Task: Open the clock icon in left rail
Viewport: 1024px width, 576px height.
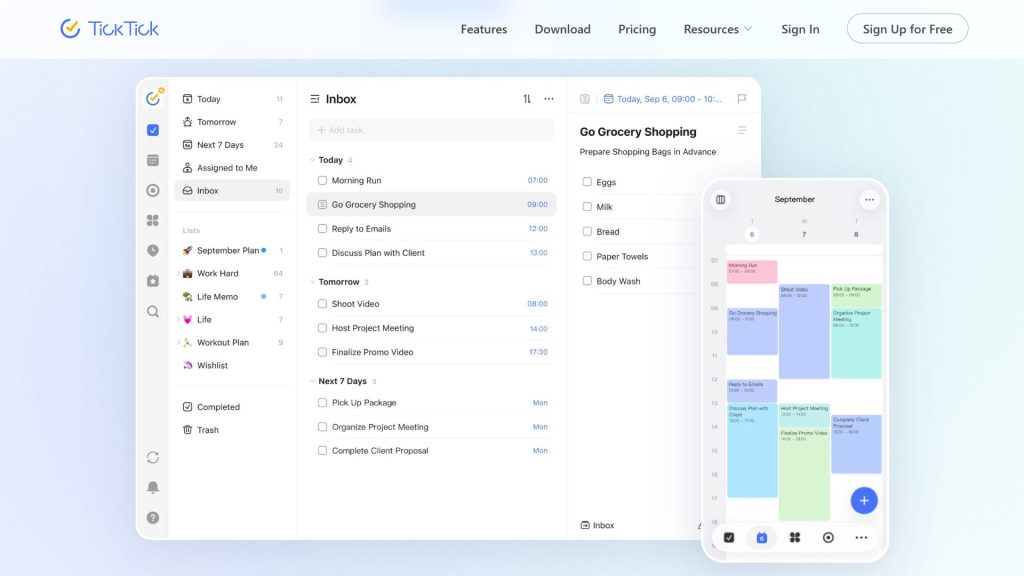Action: [153, 250]
